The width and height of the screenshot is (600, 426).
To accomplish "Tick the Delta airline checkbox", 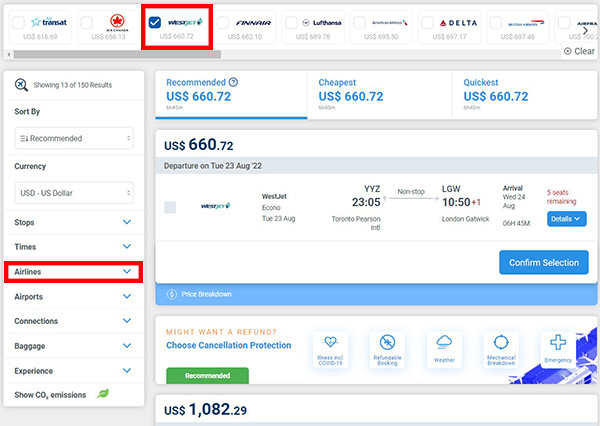I will [427, 23].
